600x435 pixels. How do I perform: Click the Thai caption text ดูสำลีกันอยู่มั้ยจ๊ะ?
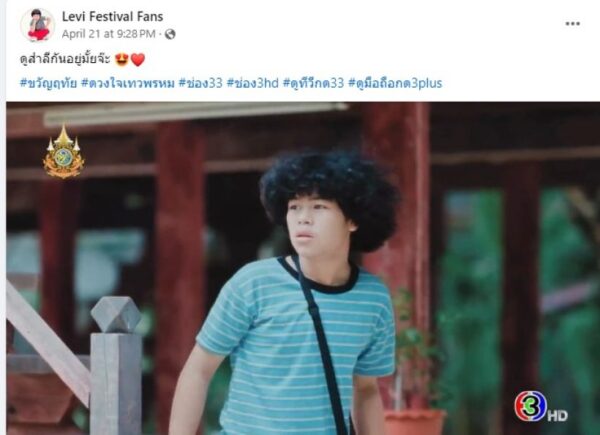coord(65,59)
